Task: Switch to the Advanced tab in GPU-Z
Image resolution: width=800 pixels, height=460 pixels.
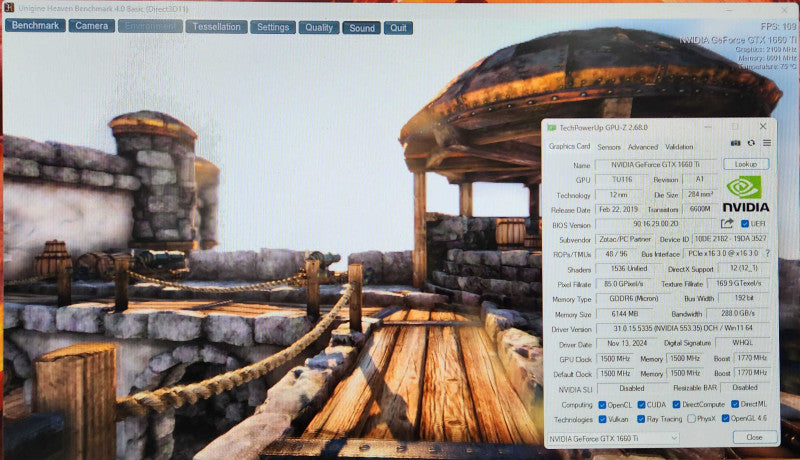Action: pyautogui.click(x=643, y=147)
